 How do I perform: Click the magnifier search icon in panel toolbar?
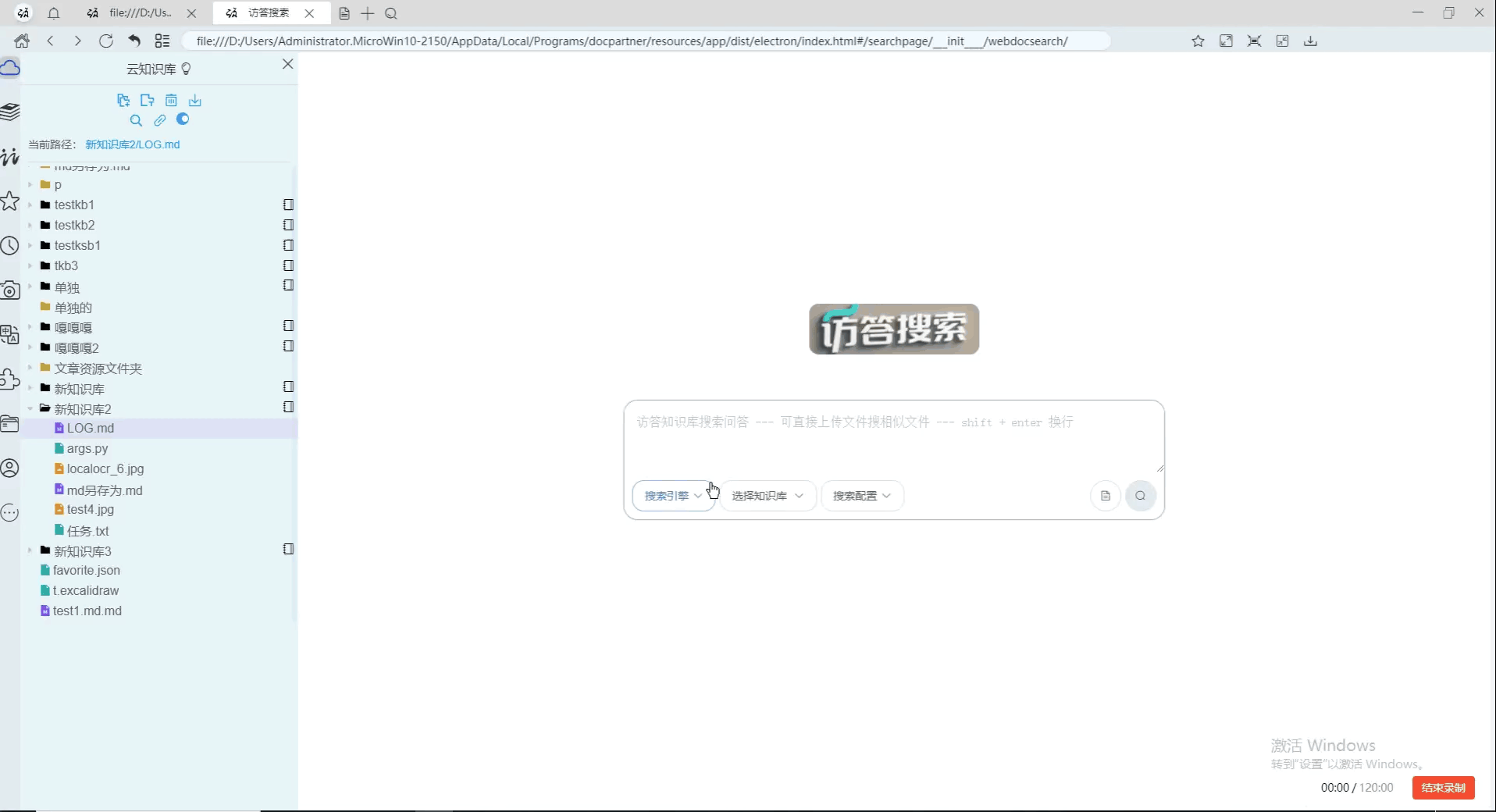pyautogui.click(x=136, y=120)
